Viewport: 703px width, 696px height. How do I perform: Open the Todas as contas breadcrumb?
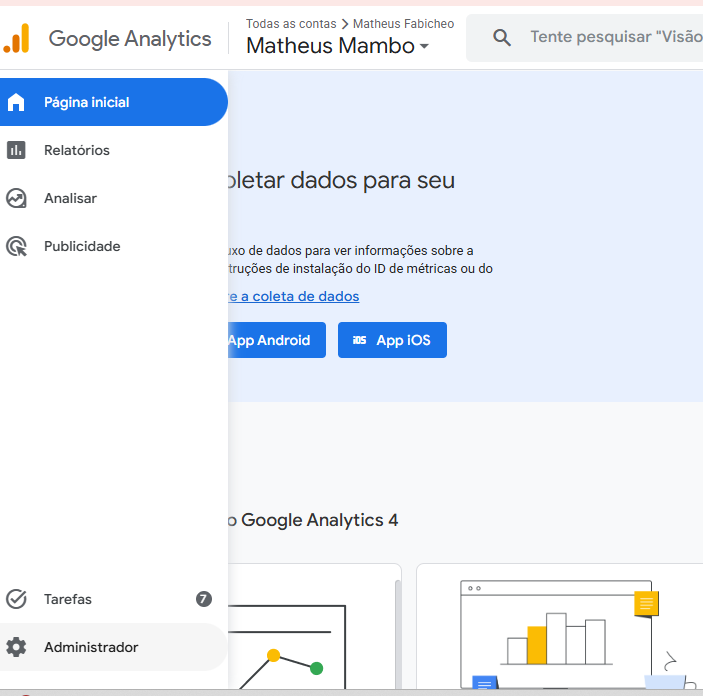(291, 24)
